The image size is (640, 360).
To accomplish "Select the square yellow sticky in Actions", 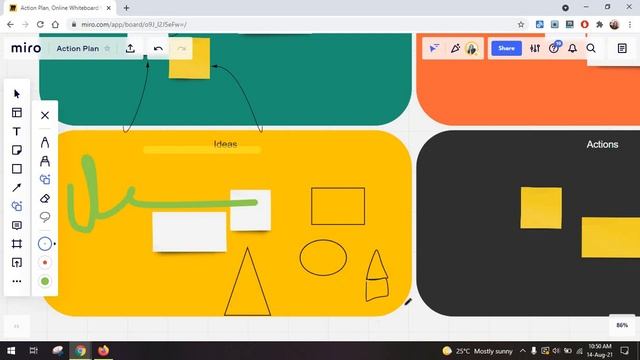I will click(541, 208).
